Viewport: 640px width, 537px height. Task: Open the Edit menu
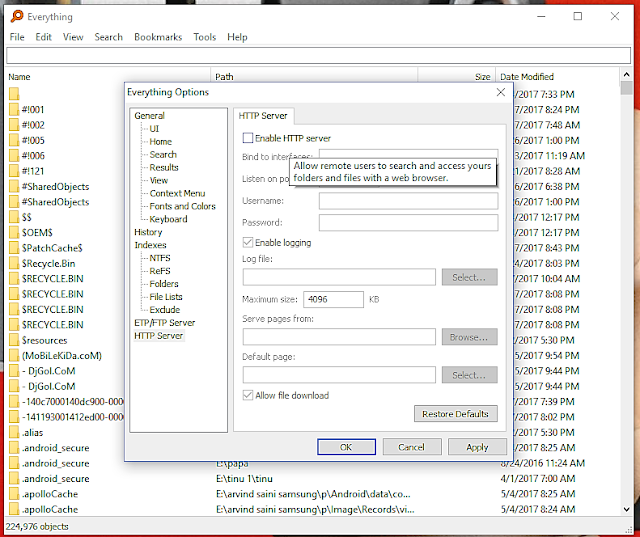click(43, 37)
